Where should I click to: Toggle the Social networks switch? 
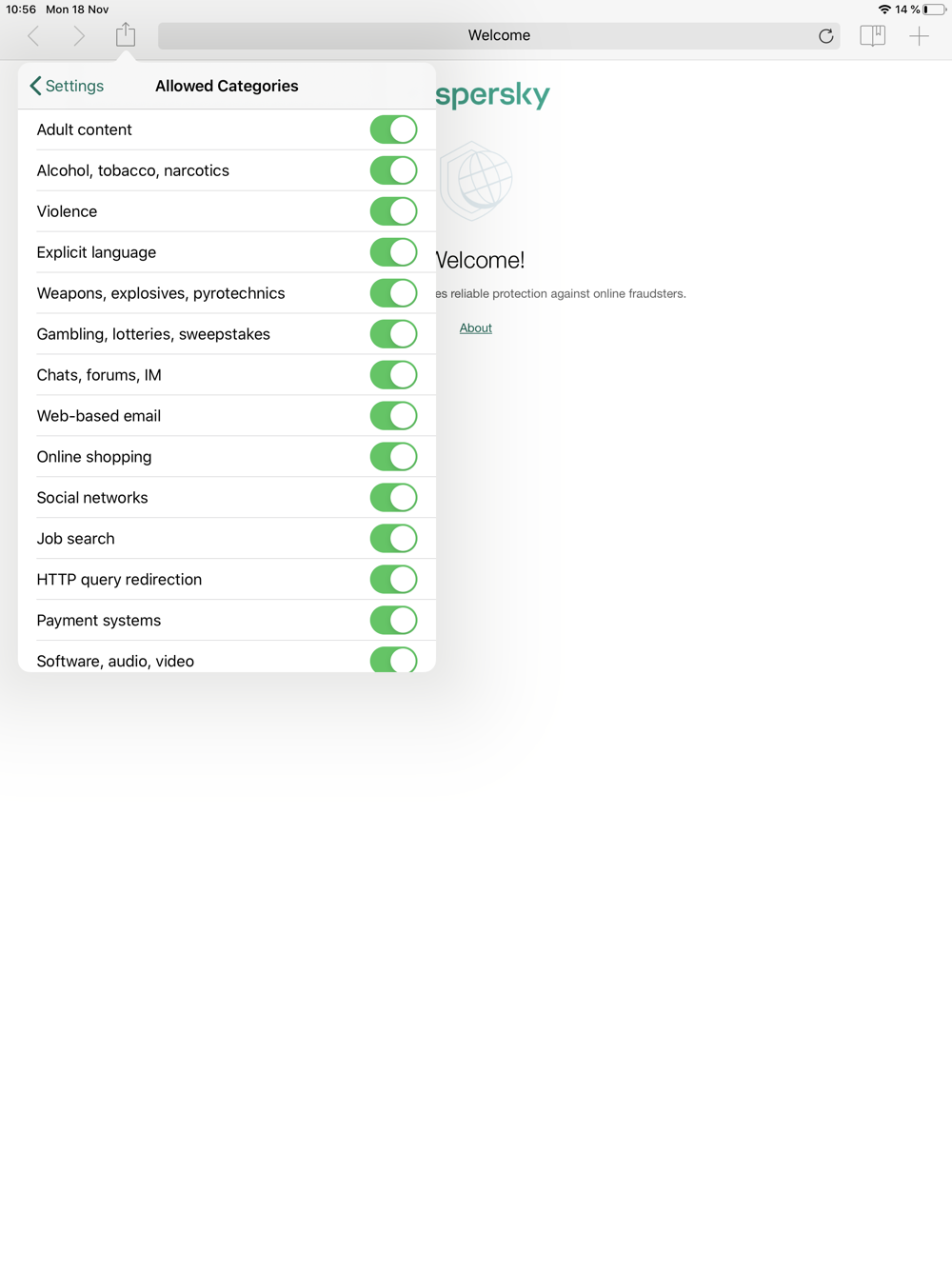[393, 498]
